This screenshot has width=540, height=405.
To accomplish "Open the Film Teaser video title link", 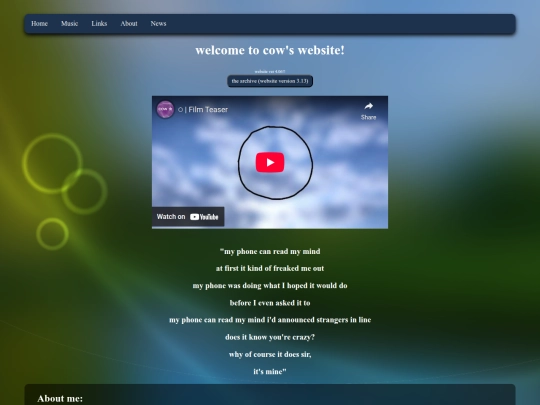I will (x=203, y=110).
